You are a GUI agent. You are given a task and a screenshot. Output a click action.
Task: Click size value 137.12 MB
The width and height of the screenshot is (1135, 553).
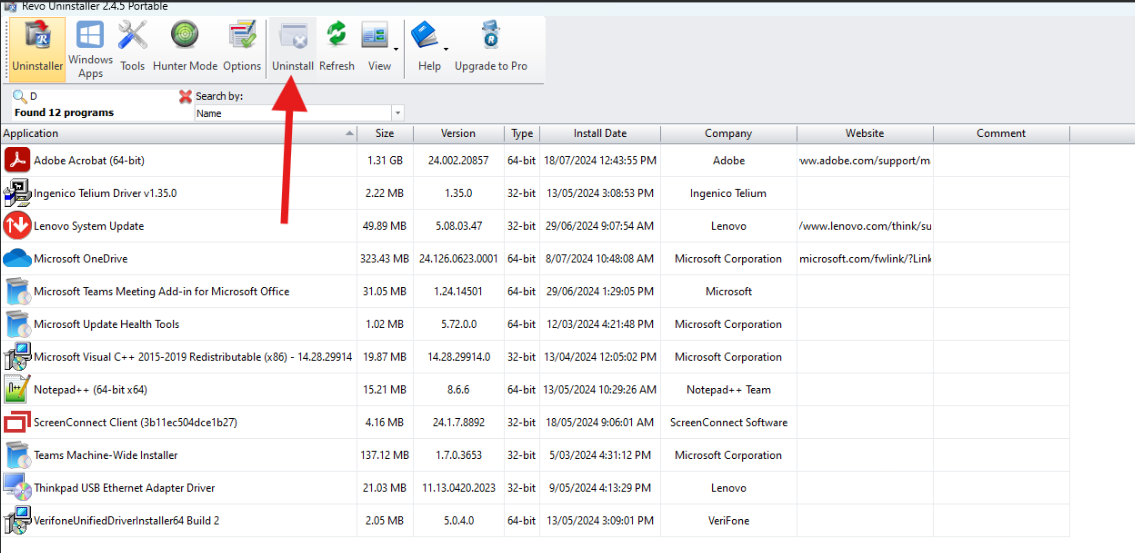coord(385,455)
